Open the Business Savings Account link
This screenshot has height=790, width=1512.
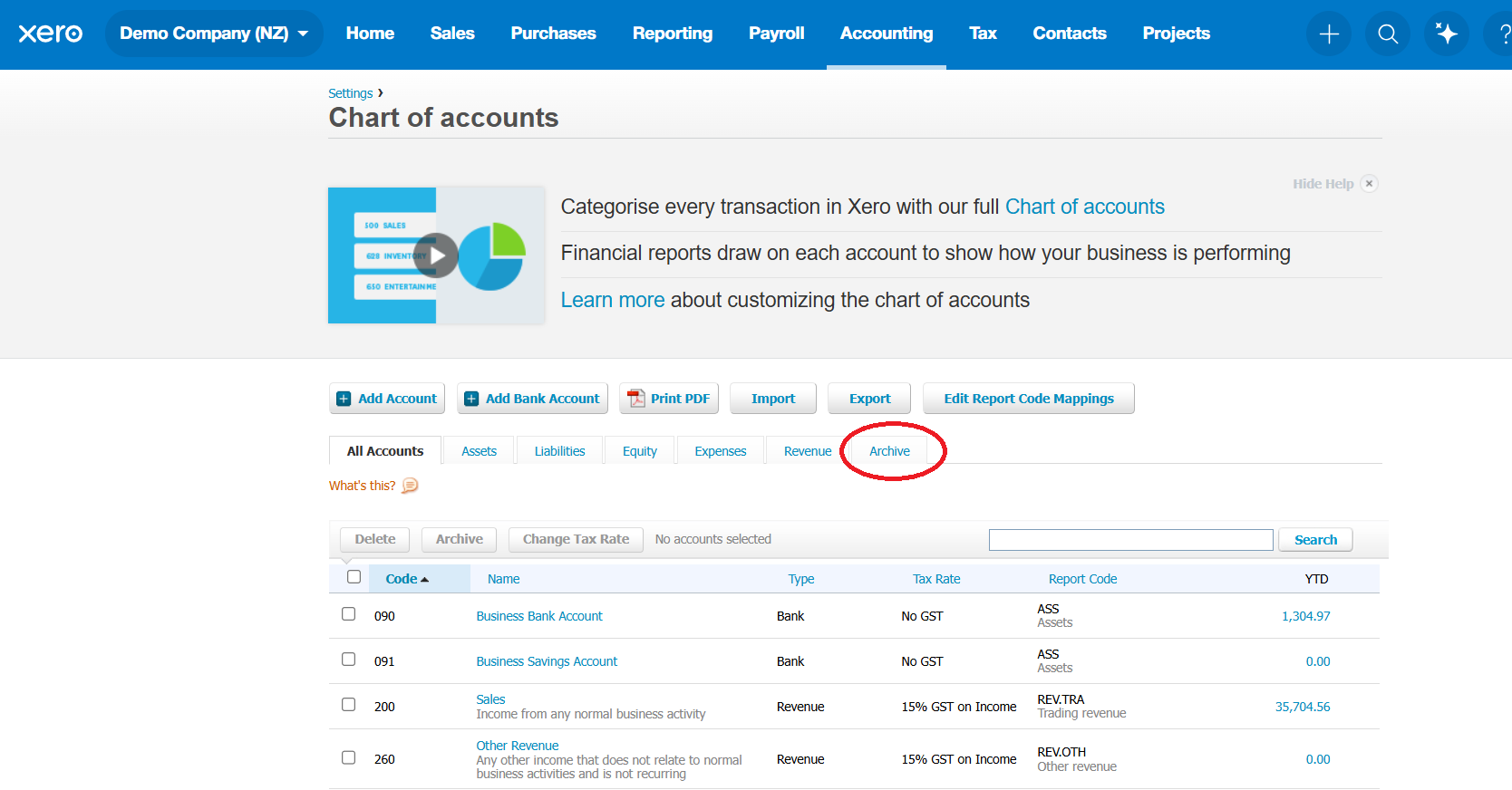[547, 661]
